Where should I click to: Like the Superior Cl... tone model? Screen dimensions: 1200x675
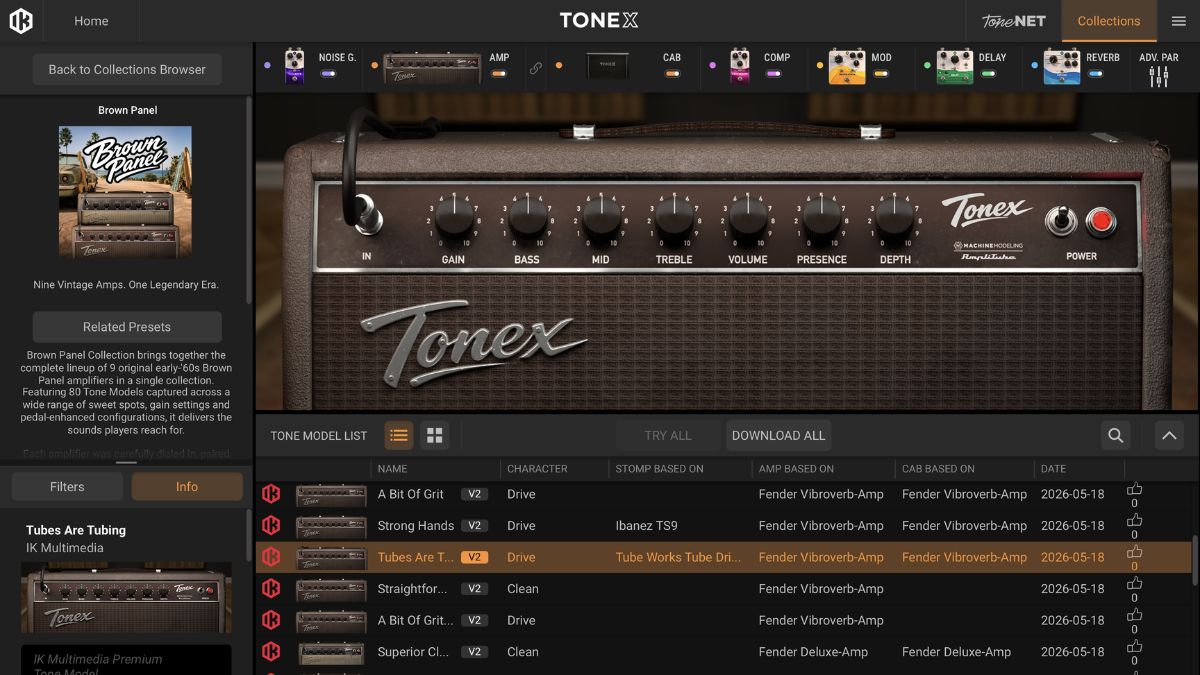(x=1134, y=646)
